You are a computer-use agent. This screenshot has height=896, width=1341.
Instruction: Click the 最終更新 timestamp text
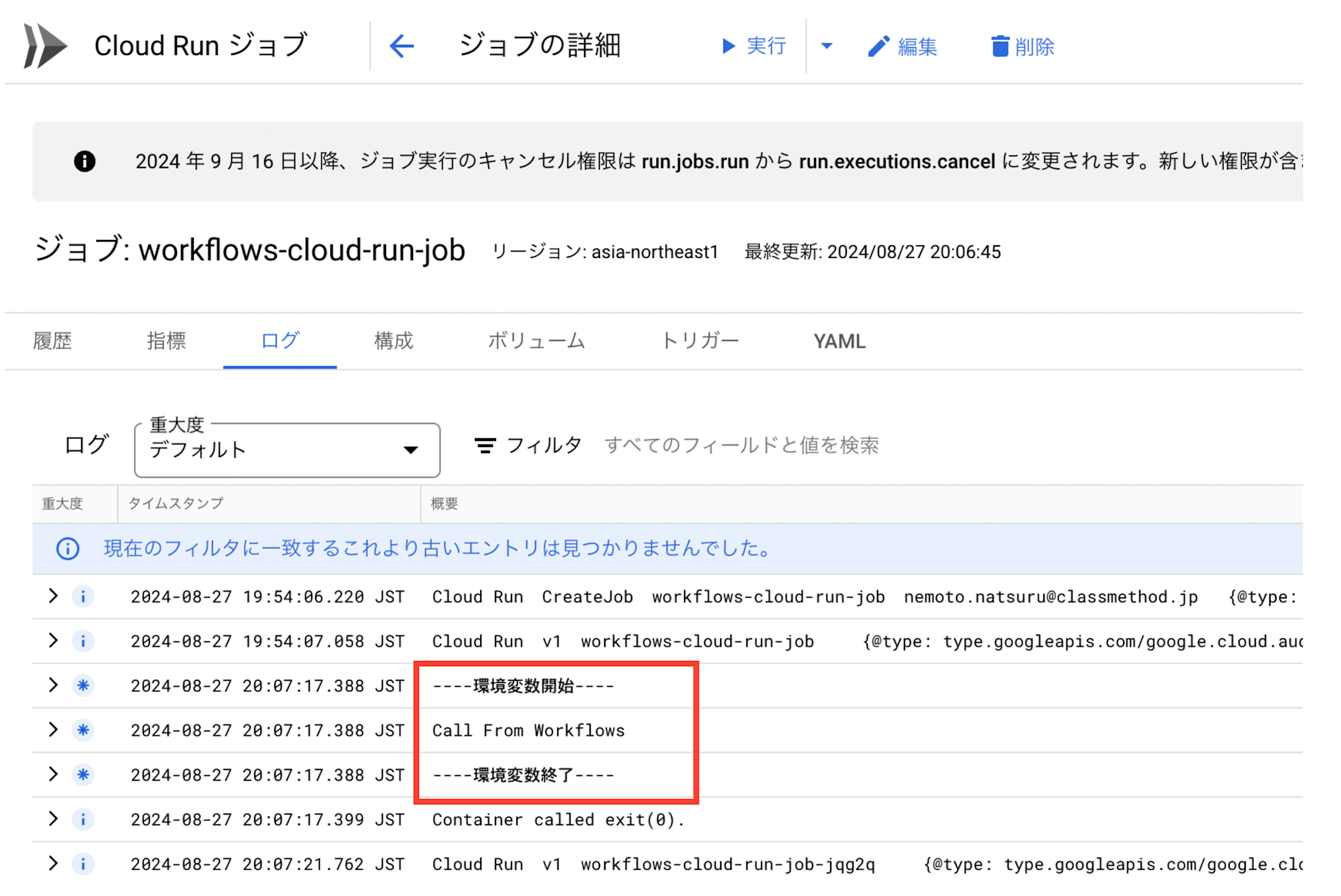(872, 252)
